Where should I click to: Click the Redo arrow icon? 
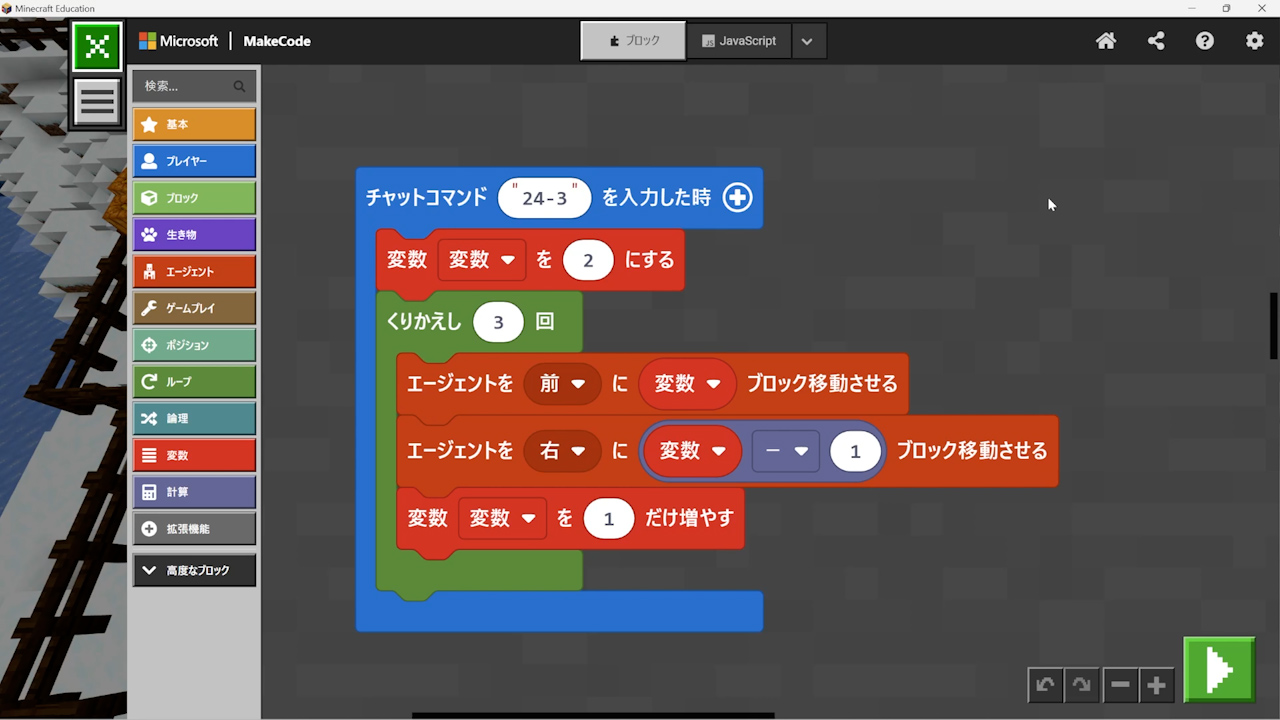click(x=1082, y=685)
